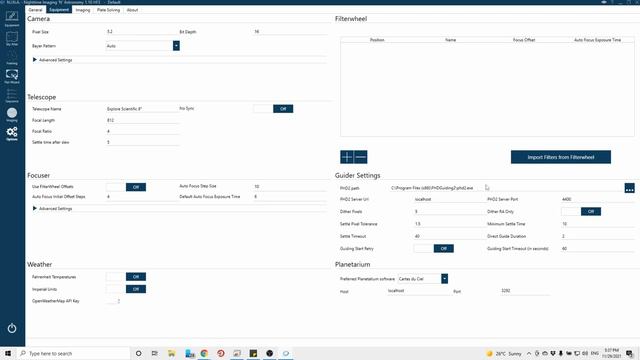640x360 pixels.
Task: Select the Options gear icon in sidebar
Action: (x=12, y=133)
